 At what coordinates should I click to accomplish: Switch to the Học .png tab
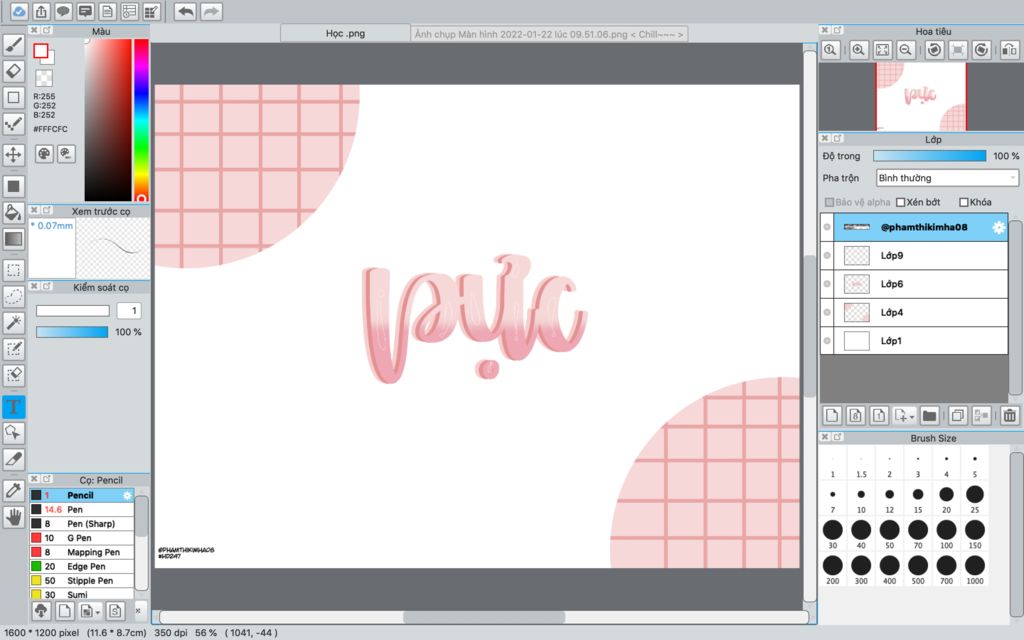point(345,33)
